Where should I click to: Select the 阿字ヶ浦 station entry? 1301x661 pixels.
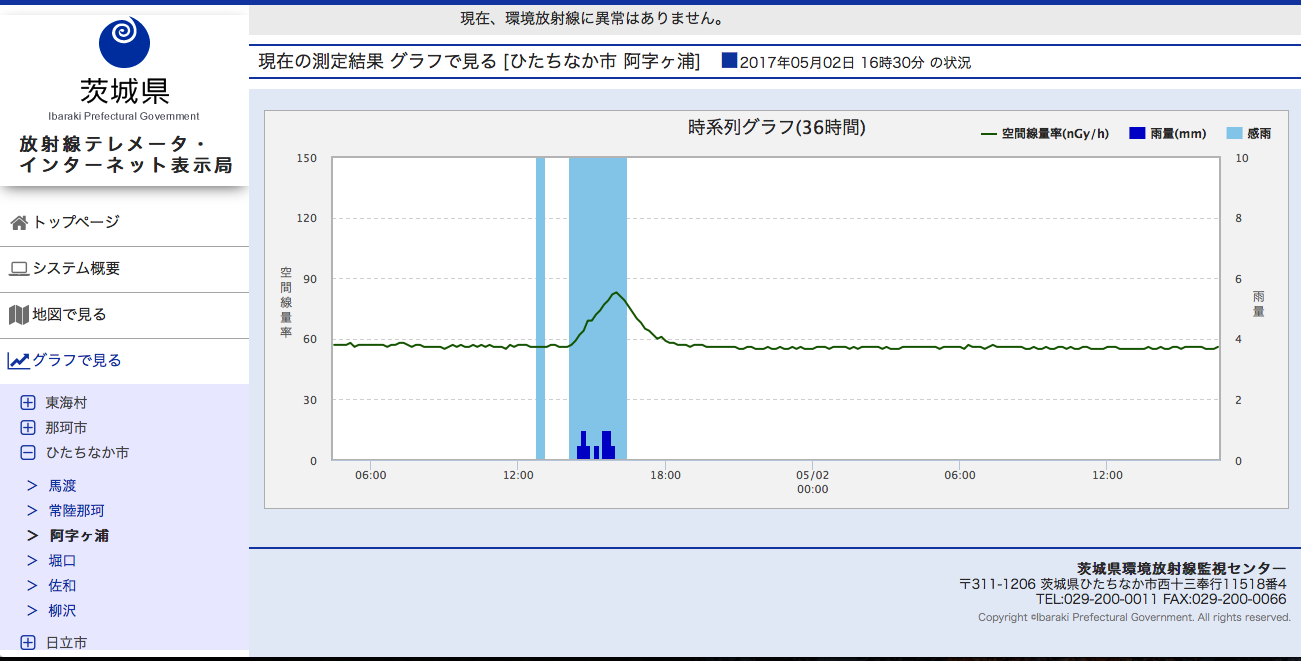(x=79, y=536)
